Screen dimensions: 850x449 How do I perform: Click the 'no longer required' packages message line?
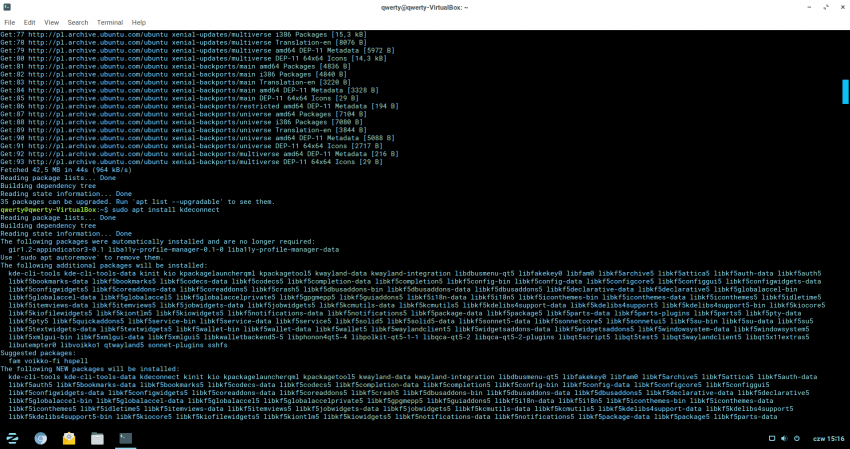pos(157,241)
